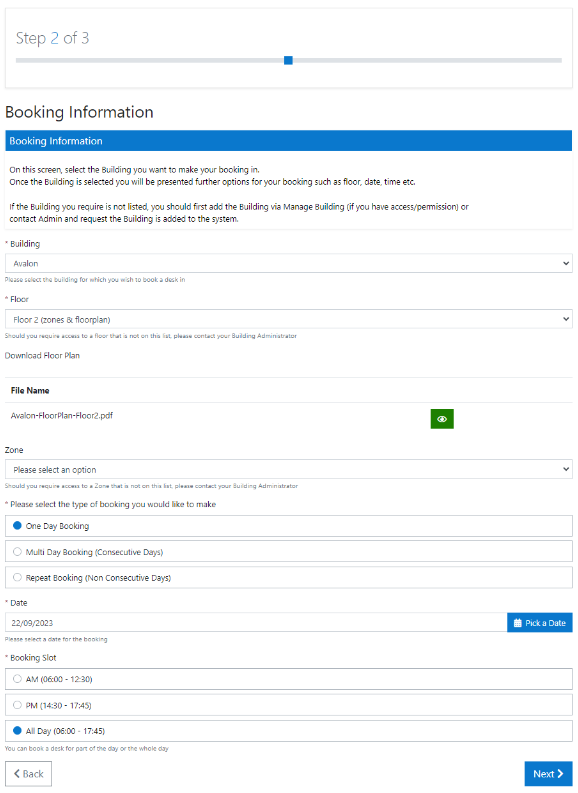The height and width of the screenshot is (793, 578).
Task: Go back with the Back button
Action: tap(28, 773)
